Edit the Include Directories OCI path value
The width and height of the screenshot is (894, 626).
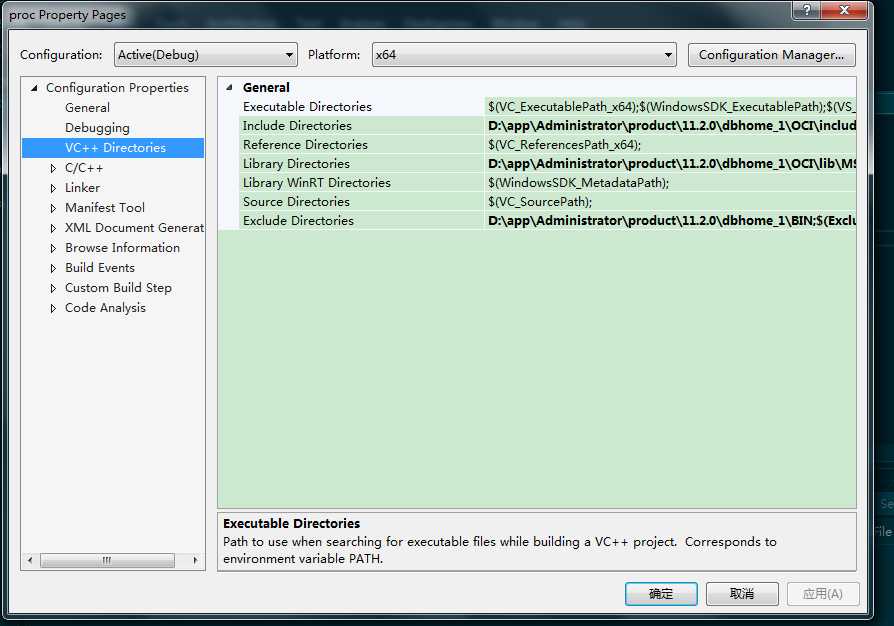[670, 125]
